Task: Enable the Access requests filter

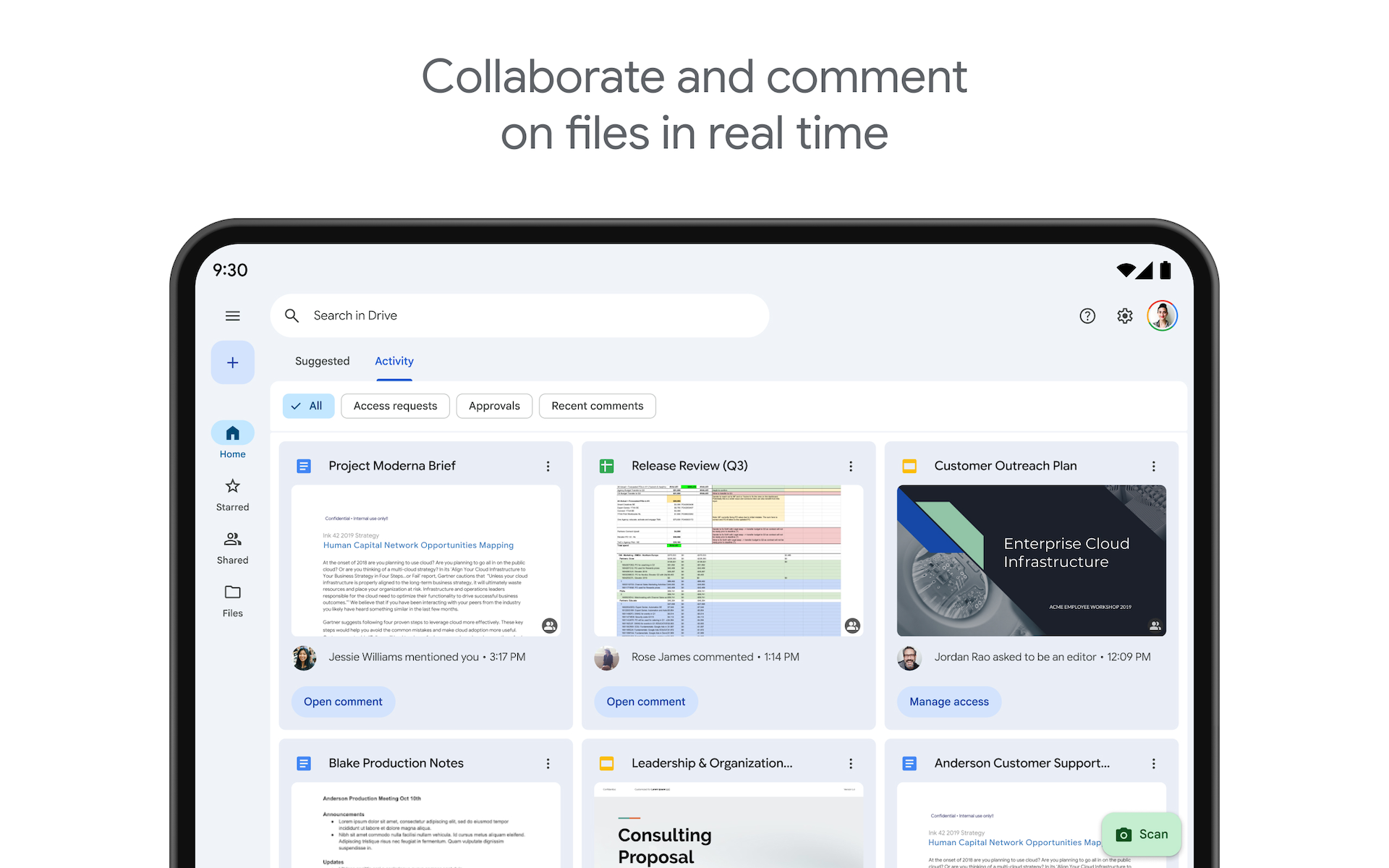Action: 395,406
